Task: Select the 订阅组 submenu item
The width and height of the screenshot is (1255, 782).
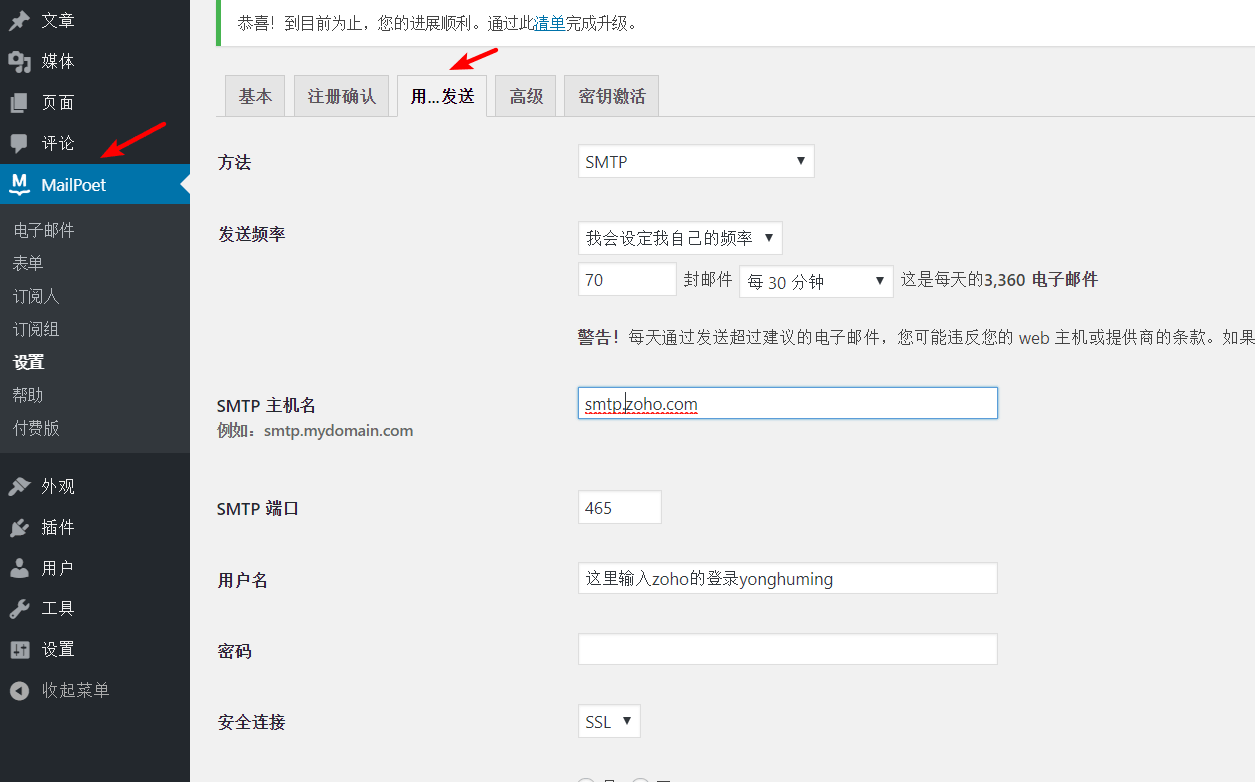Action: (x=36, y=329)
